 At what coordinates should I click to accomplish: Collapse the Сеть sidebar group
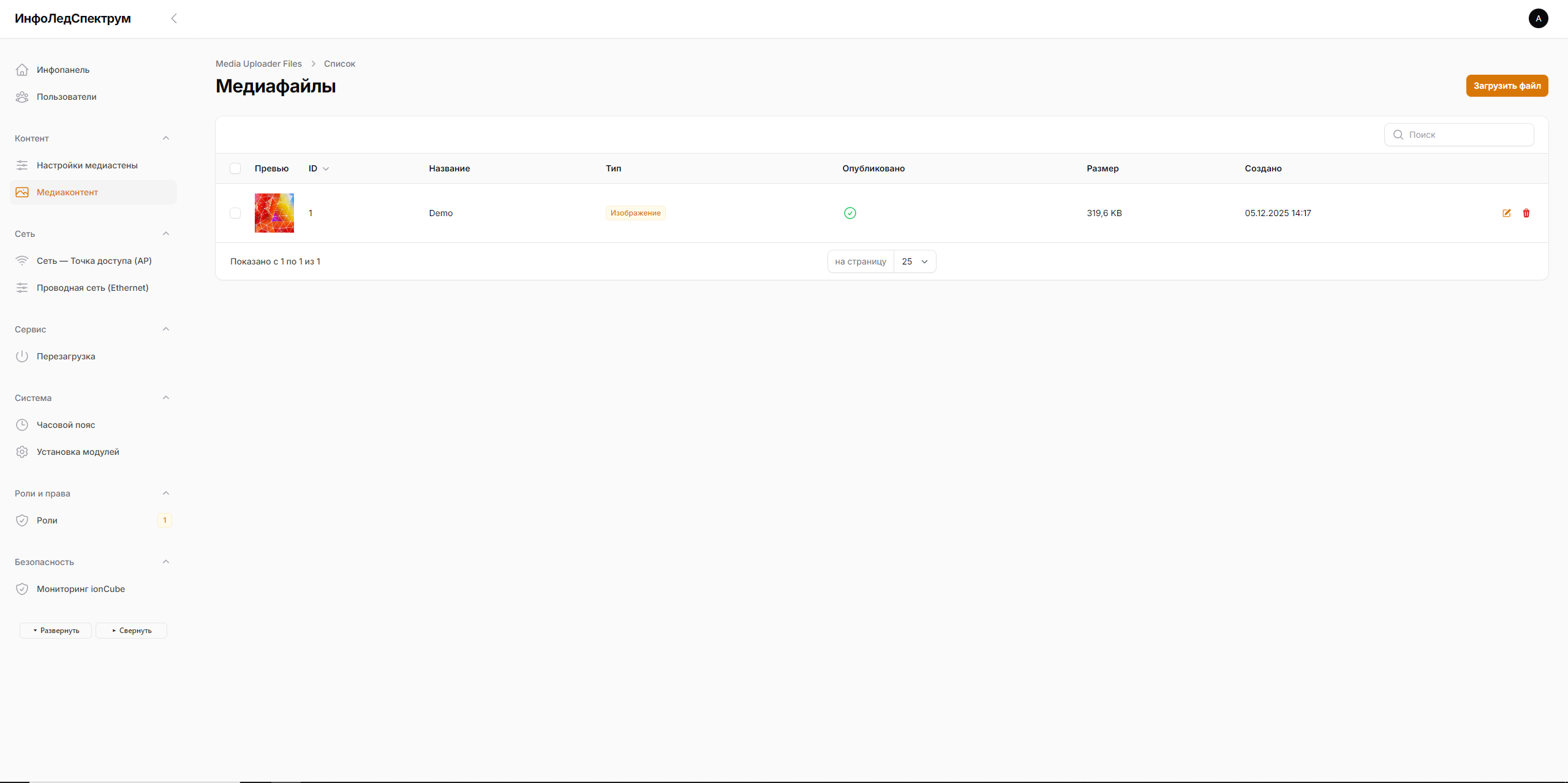point(165,234)
